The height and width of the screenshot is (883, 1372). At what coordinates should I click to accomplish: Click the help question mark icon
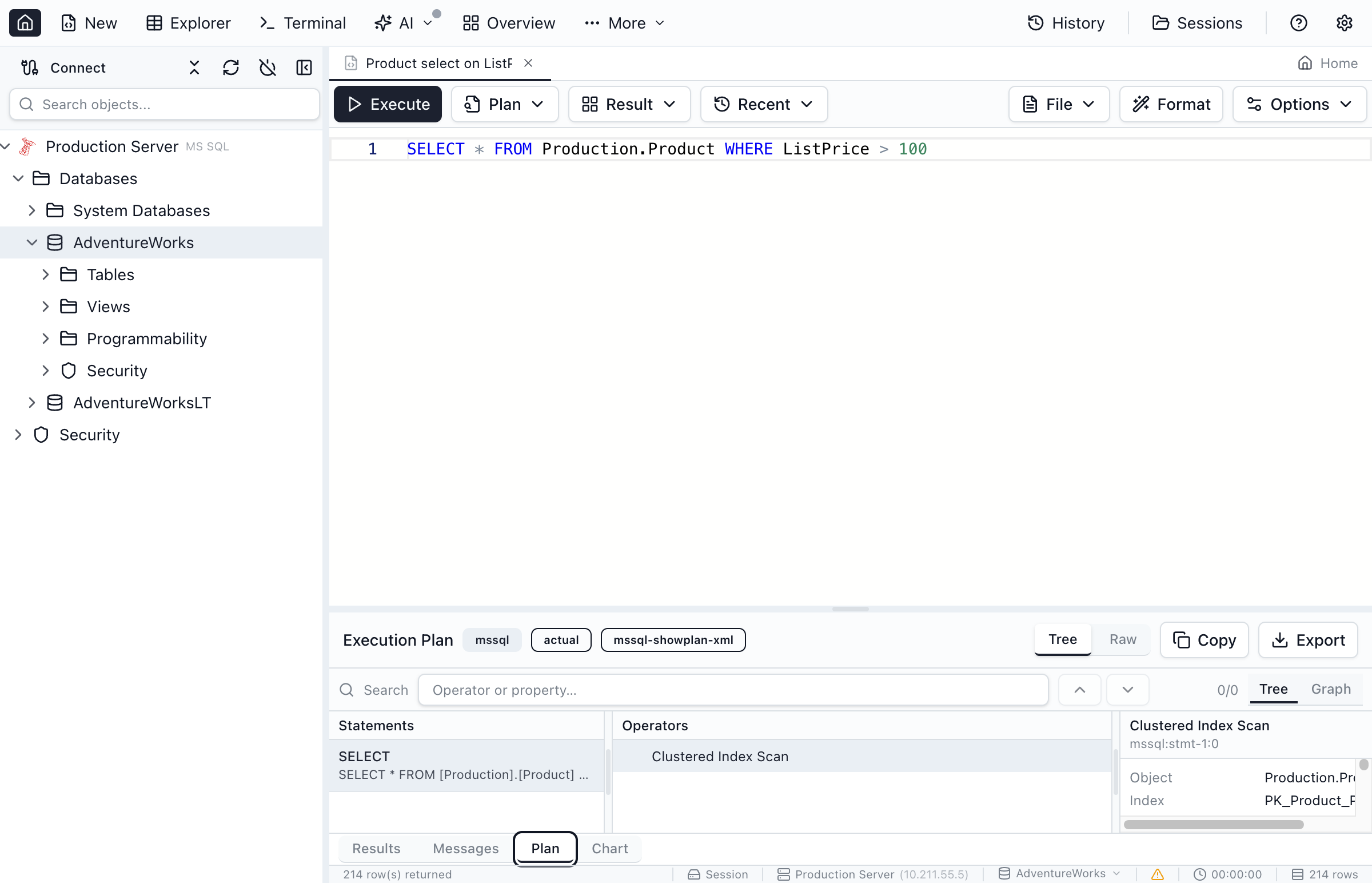1298,23
